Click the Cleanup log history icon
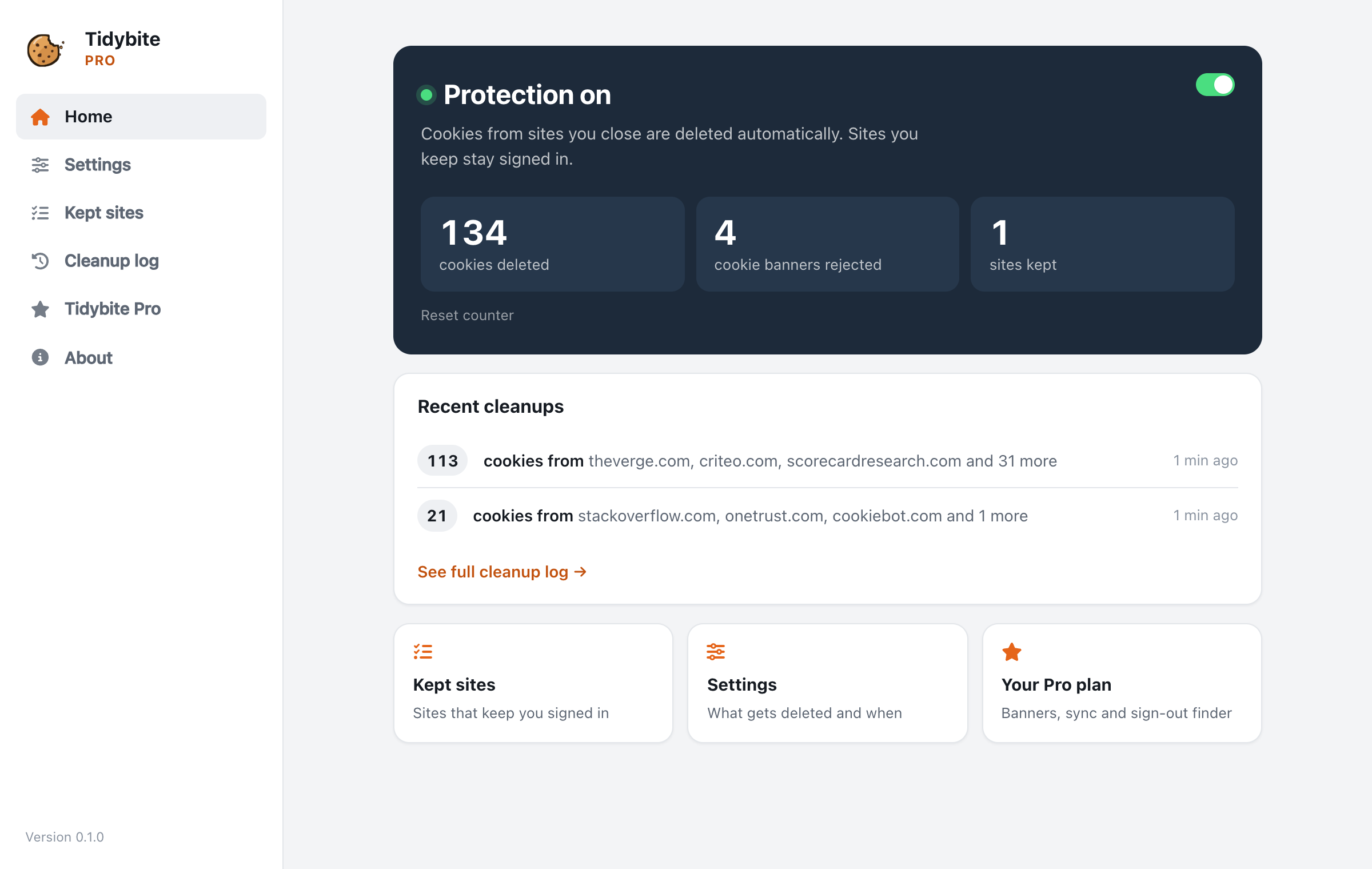Screen dimensions: 1372x869 pos(40,261)
